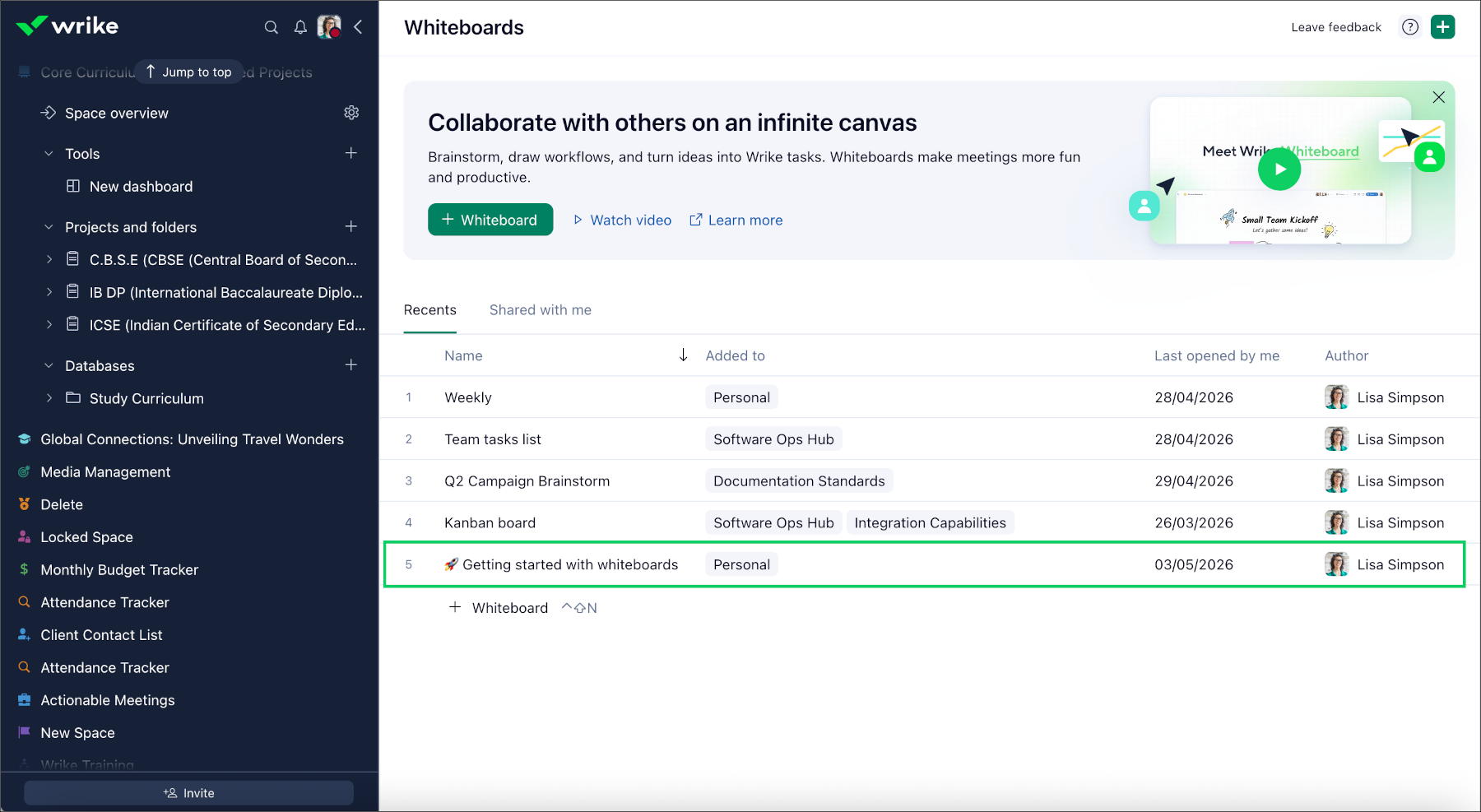Close the whiteboard promo banner
Viewport: 1481px width, 812px height.
pyautogui.click(x=1438, y=97)
